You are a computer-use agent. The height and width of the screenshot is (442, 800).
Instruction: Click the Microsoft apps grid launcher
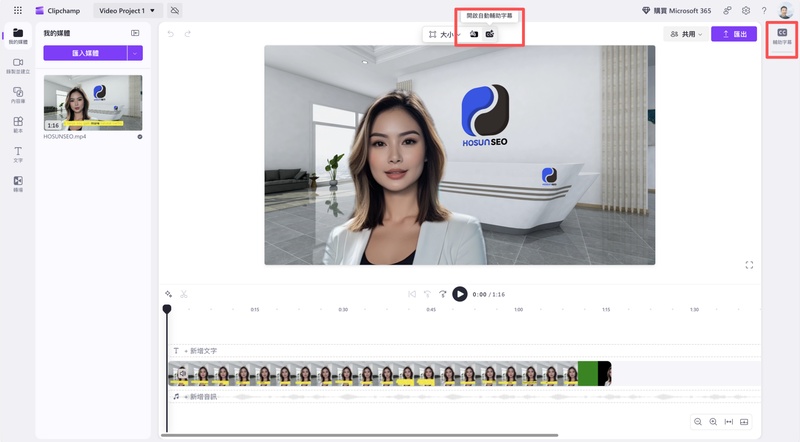coord(17,10)
